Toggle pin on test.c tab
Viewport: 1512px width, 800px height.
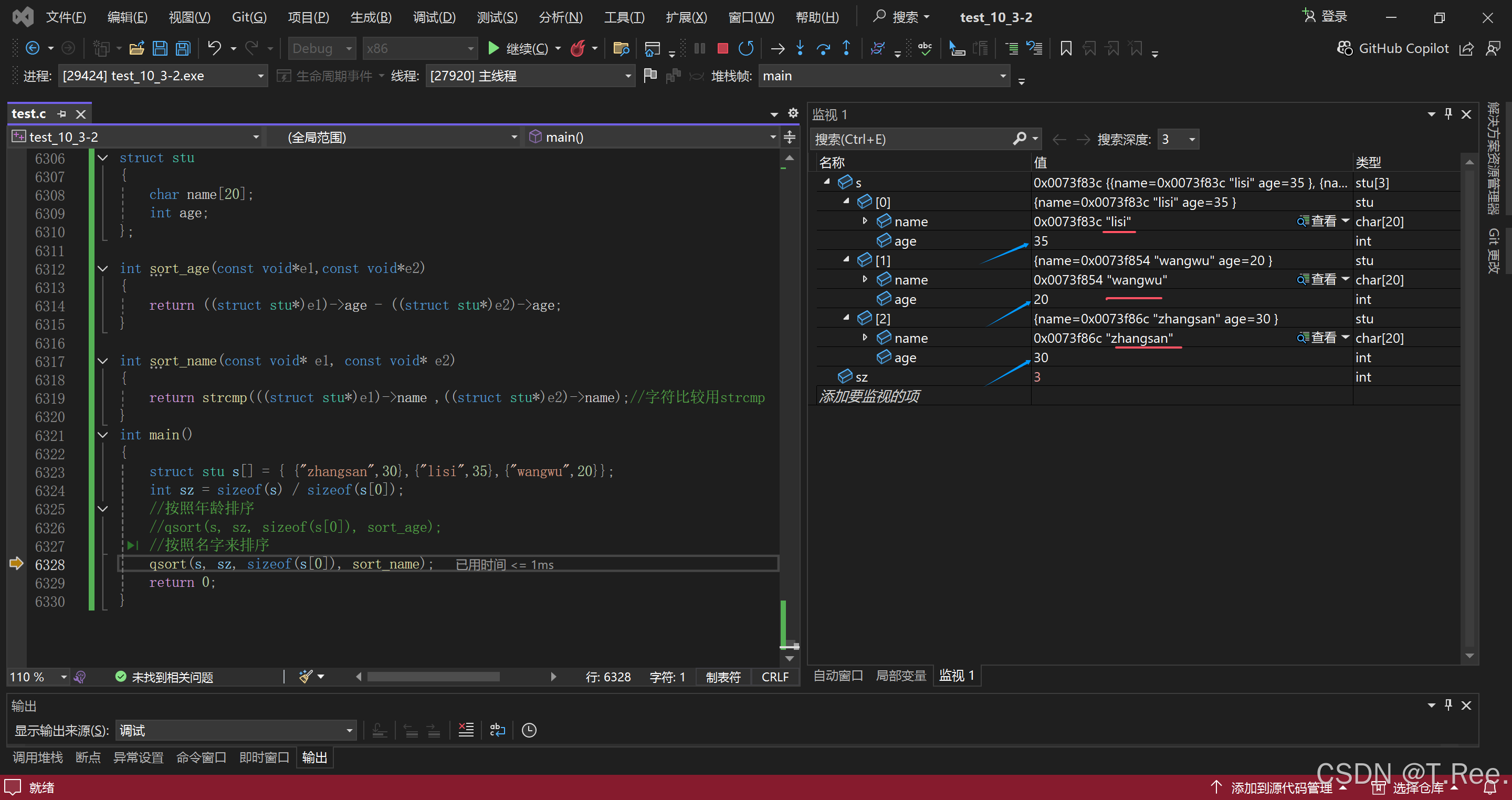click(61, 114)
